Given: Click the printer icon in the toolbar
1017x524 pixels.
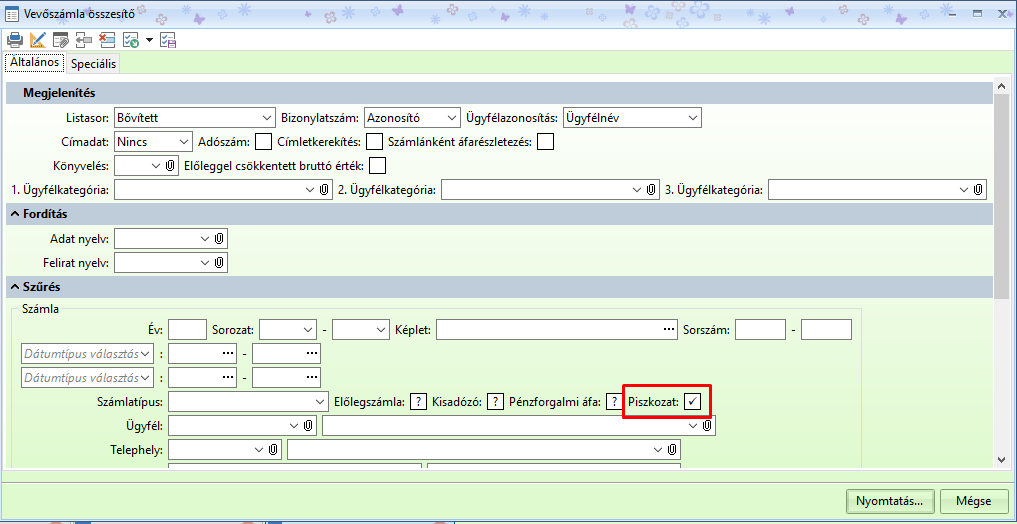Looking at the screenshot, I should pos(15,40).
